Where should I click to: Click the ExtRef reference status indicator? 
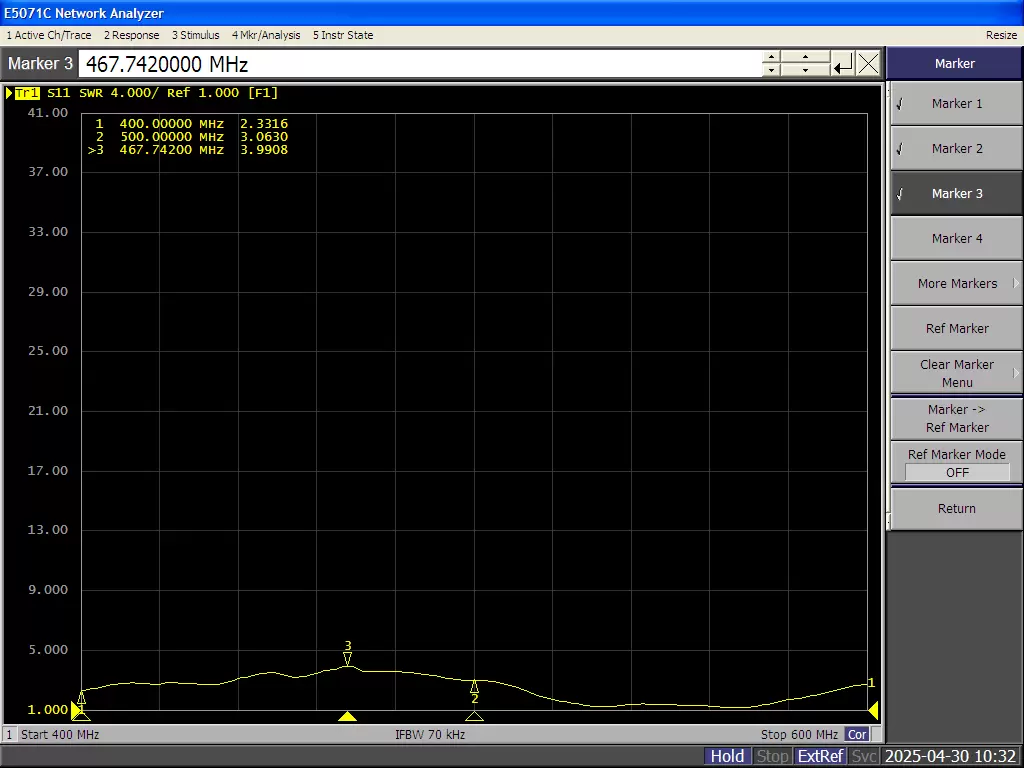coord(820,756)
